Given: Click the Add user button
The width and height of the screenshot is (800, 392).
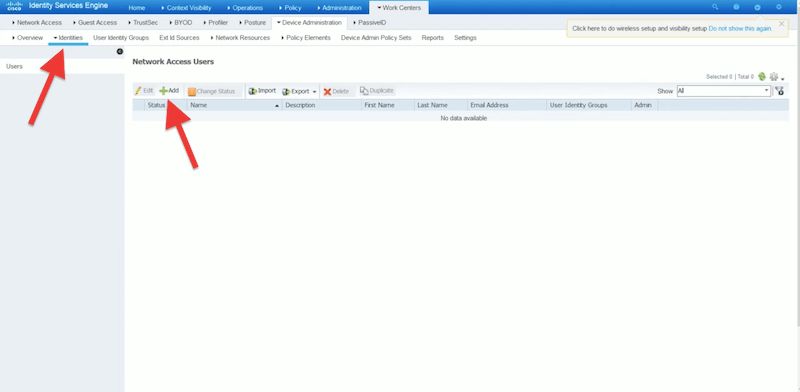Looking at the screenshot, I should tap(169, 91).
